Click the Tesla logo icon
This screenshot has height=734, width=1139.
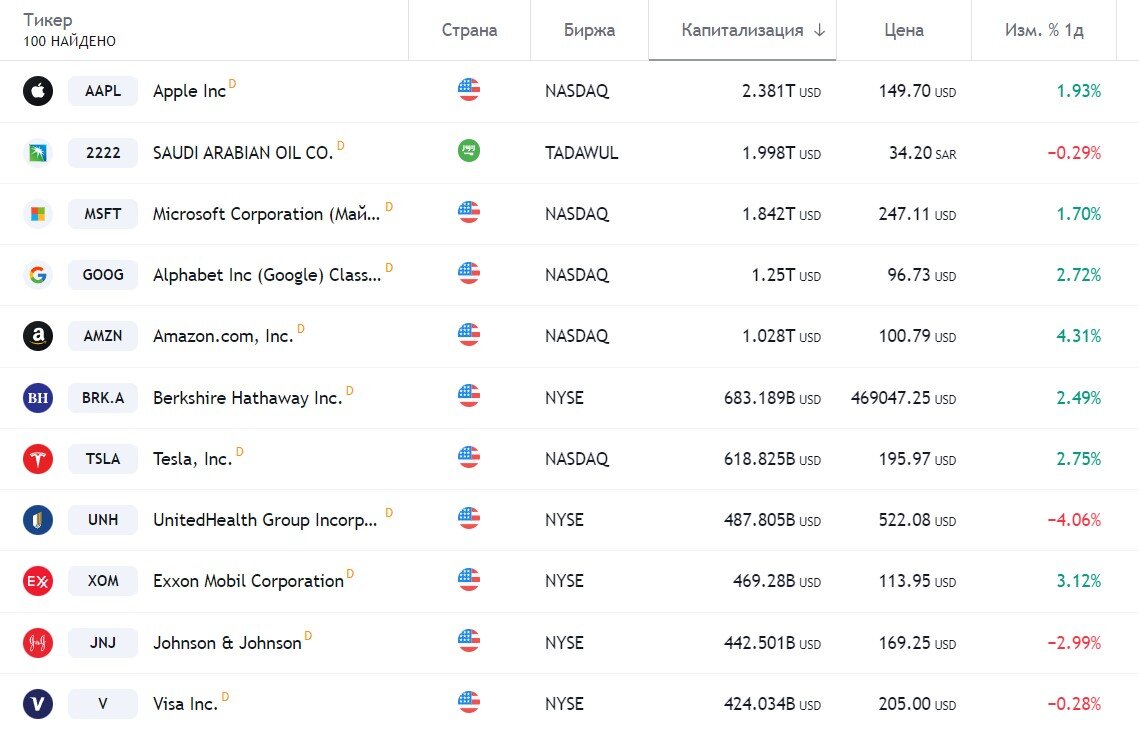(38, 459)
